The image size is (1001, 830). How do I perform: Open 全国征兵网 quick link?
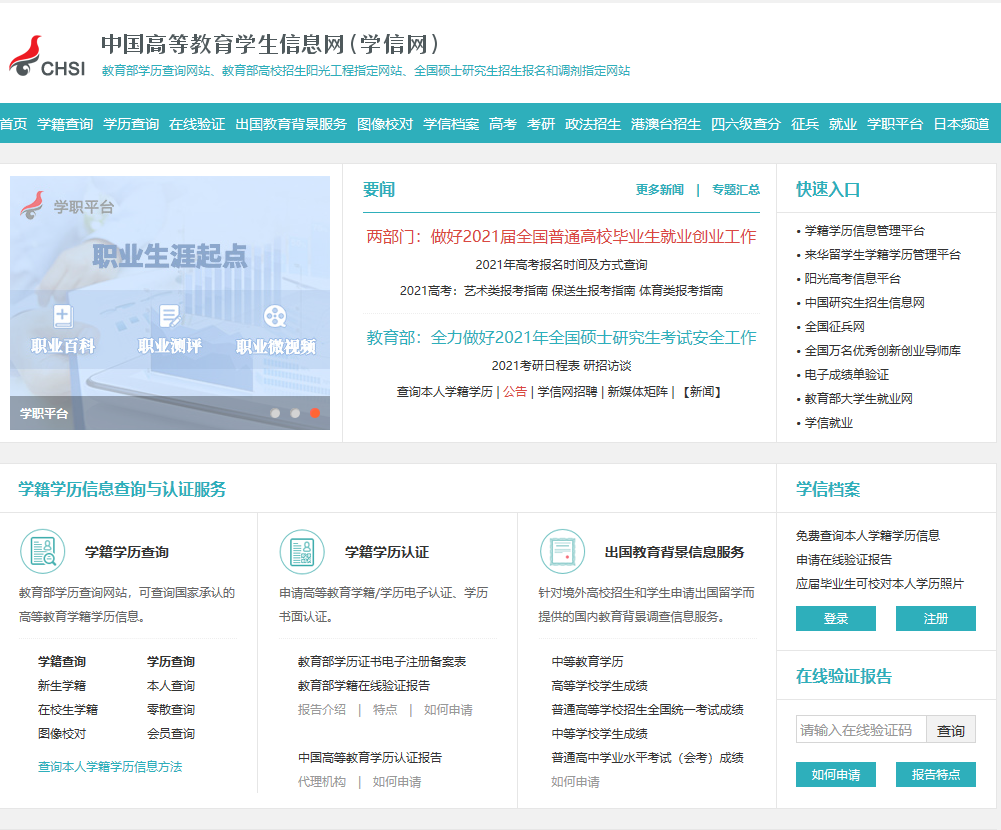pos(834,327)
